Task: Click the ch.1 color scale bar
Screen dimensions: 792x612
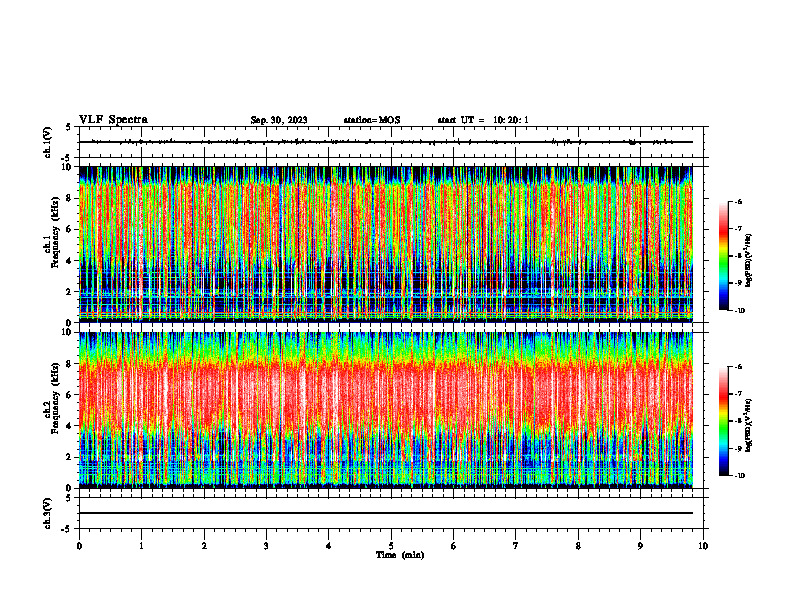Action: (724, 256)
